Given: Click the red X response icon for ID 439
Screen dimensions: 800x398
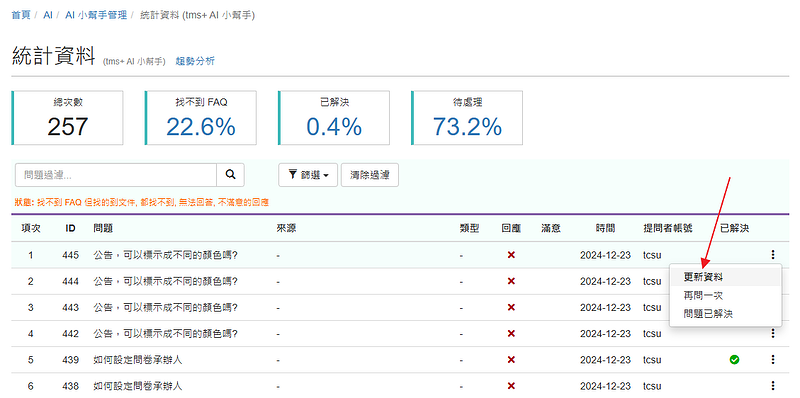Looking at the screenshot, I should [x=511, y=360].
